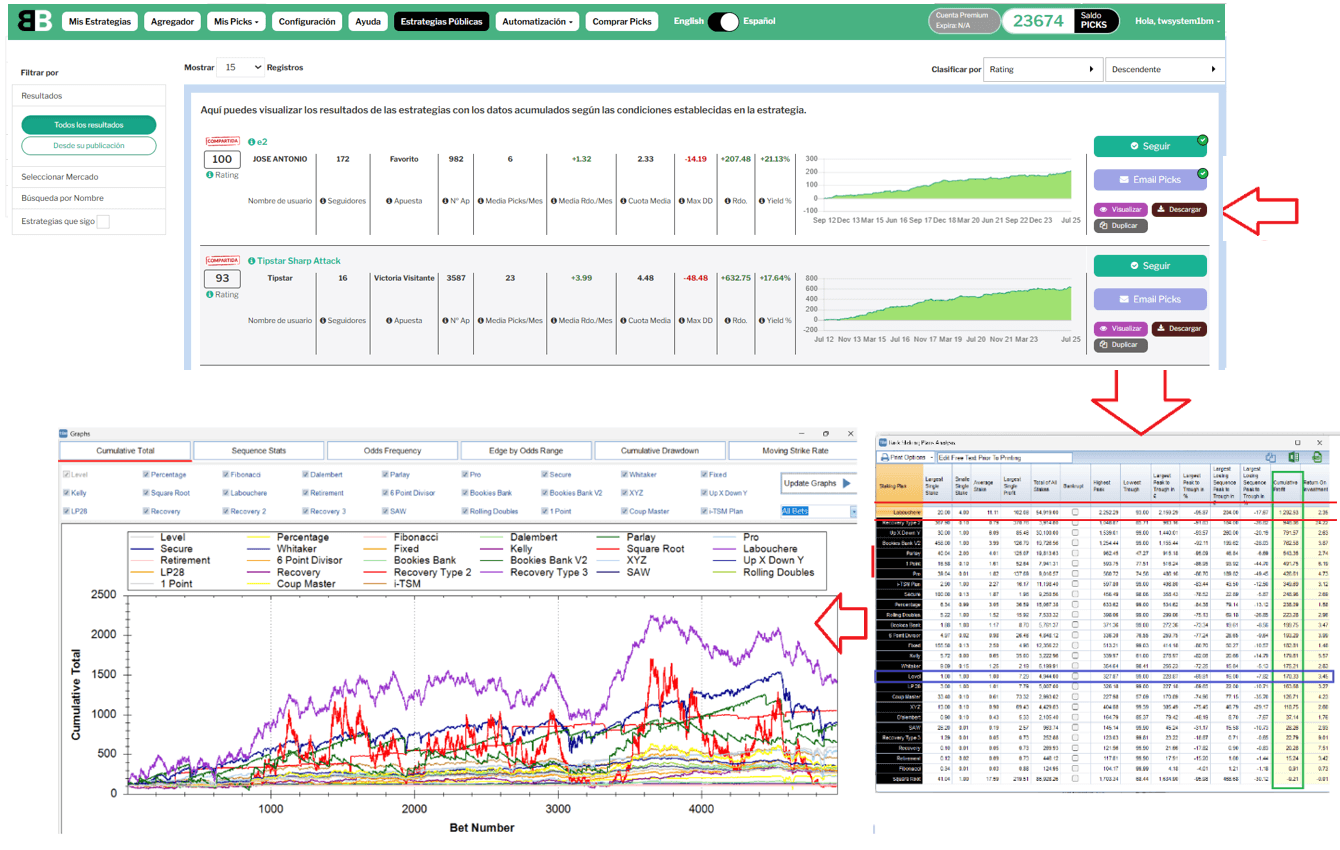The image size is (1340, 850).
Task: Select the Cumulative Total tab
Action: [x=124, y=451]
